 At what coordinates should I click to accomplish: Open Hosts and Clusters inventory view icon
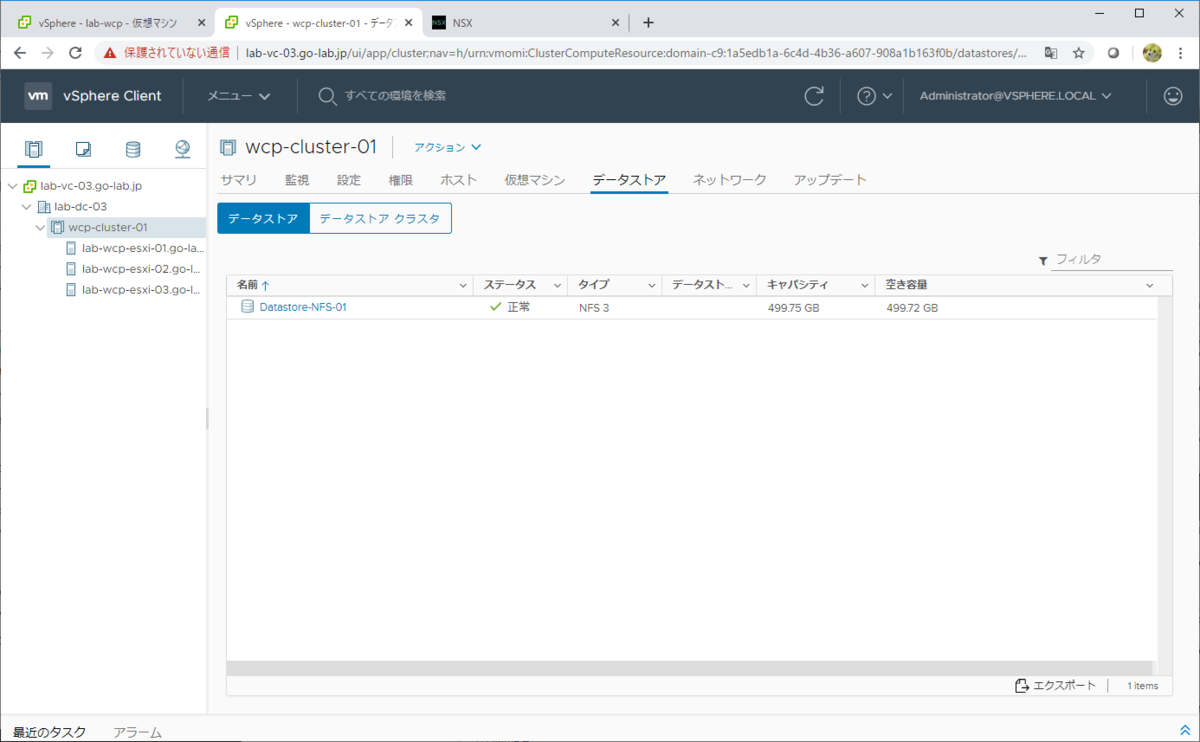click(34, 150)
